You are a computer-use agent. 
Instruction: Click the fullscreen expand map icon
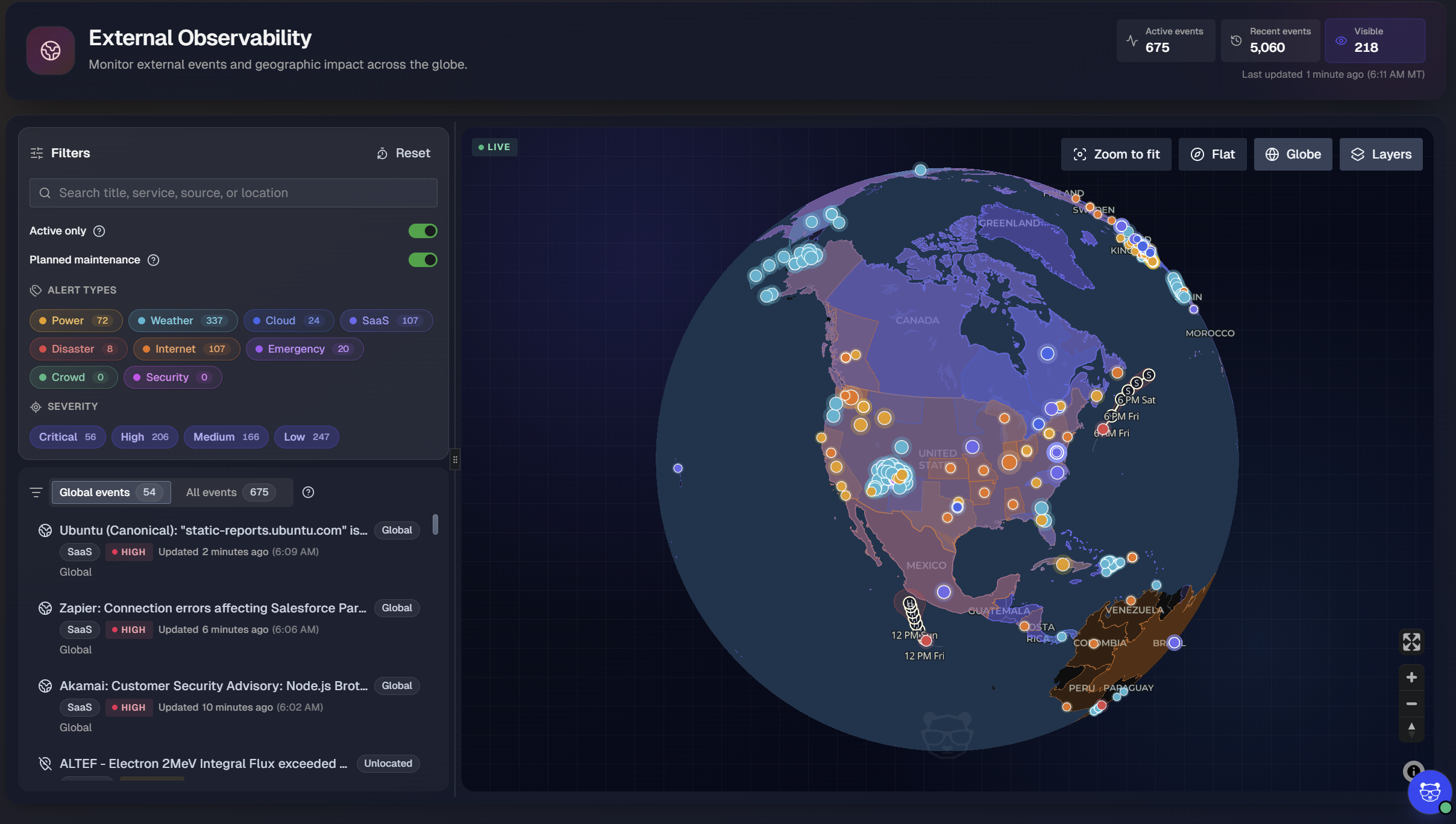[1411, 641]
